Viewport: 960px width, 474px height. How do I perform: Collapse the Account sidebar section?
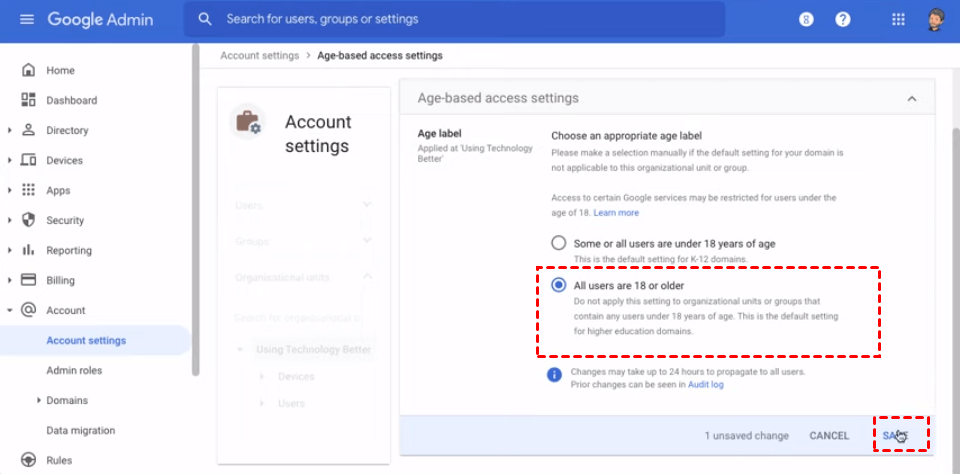coord(10,310)
